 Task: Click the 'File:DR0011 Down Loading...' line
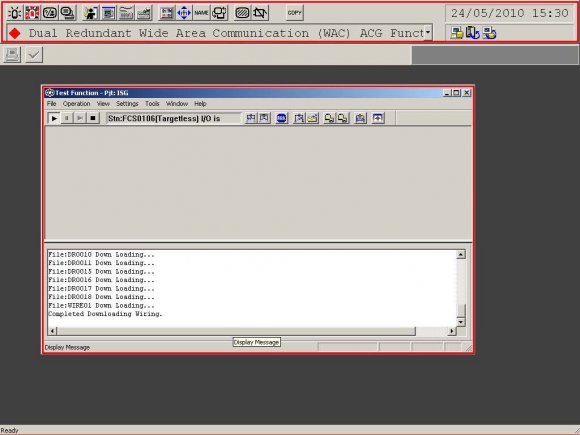click(x=101, y=263)
